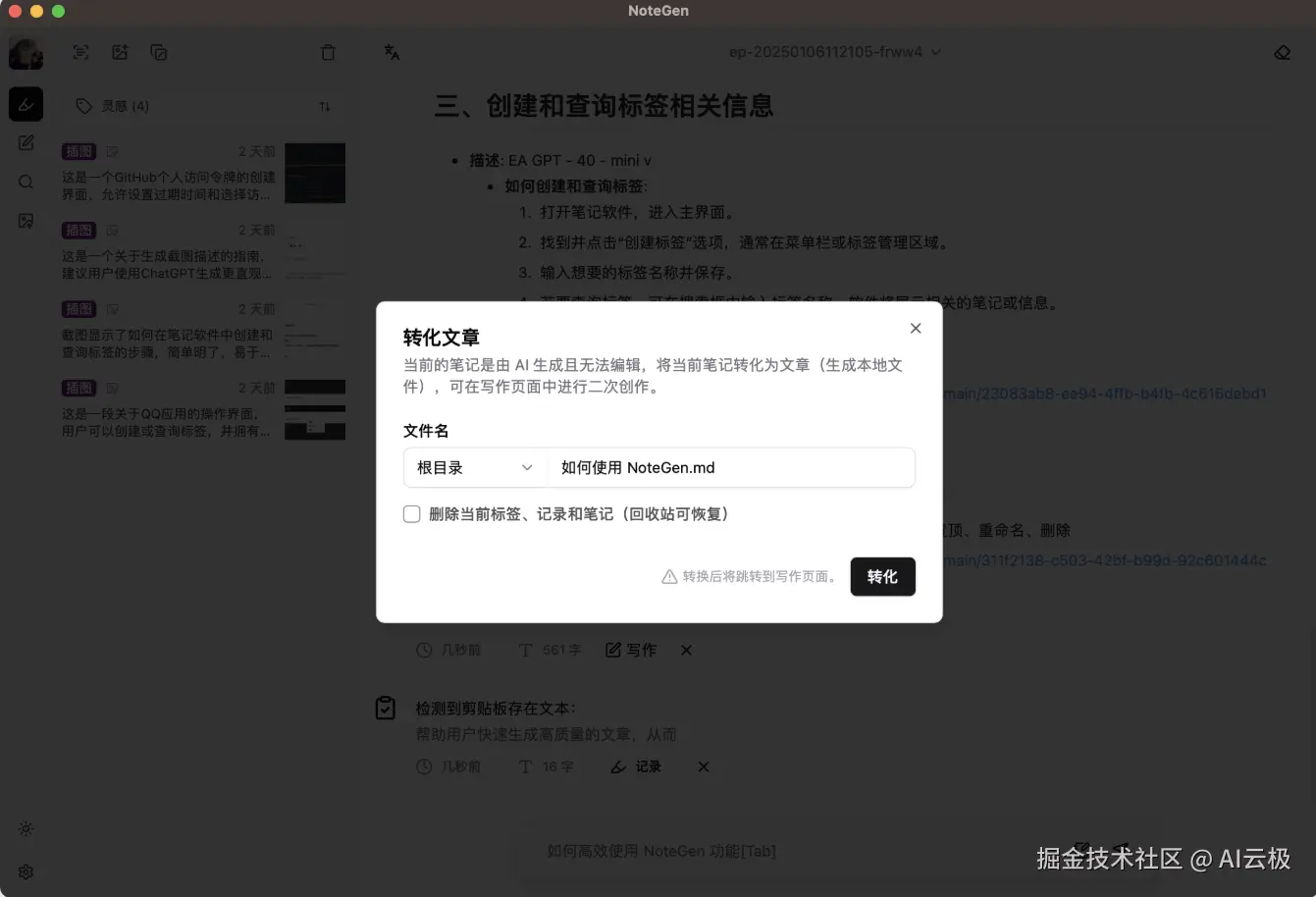The width and height of the screenshot is (1316, 897).
Task: Open the thumbnail of the QQ应用 note
Action: [315, 409]
